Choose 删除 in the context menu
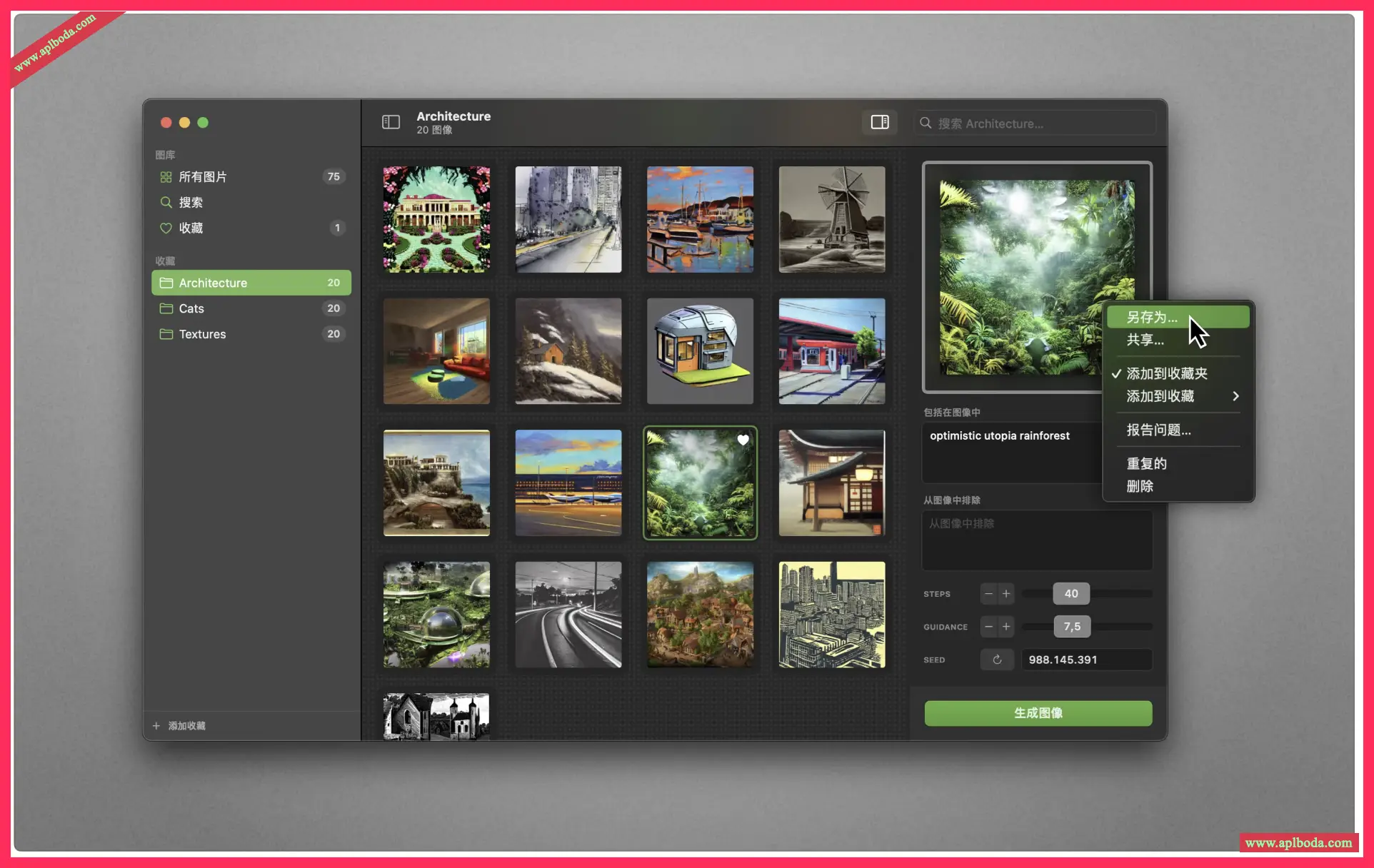The height and width of the screenshot is (868, 1374). 1140,486
